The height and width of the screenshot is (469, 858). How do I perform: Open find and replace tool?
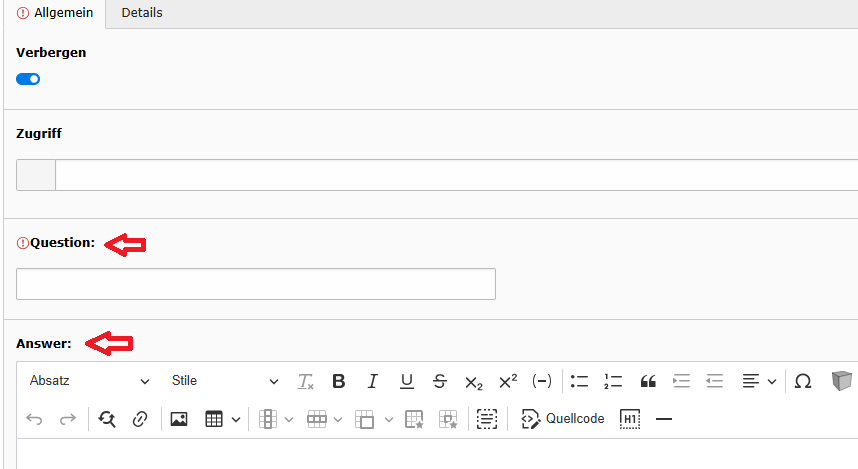click(107, 419)
